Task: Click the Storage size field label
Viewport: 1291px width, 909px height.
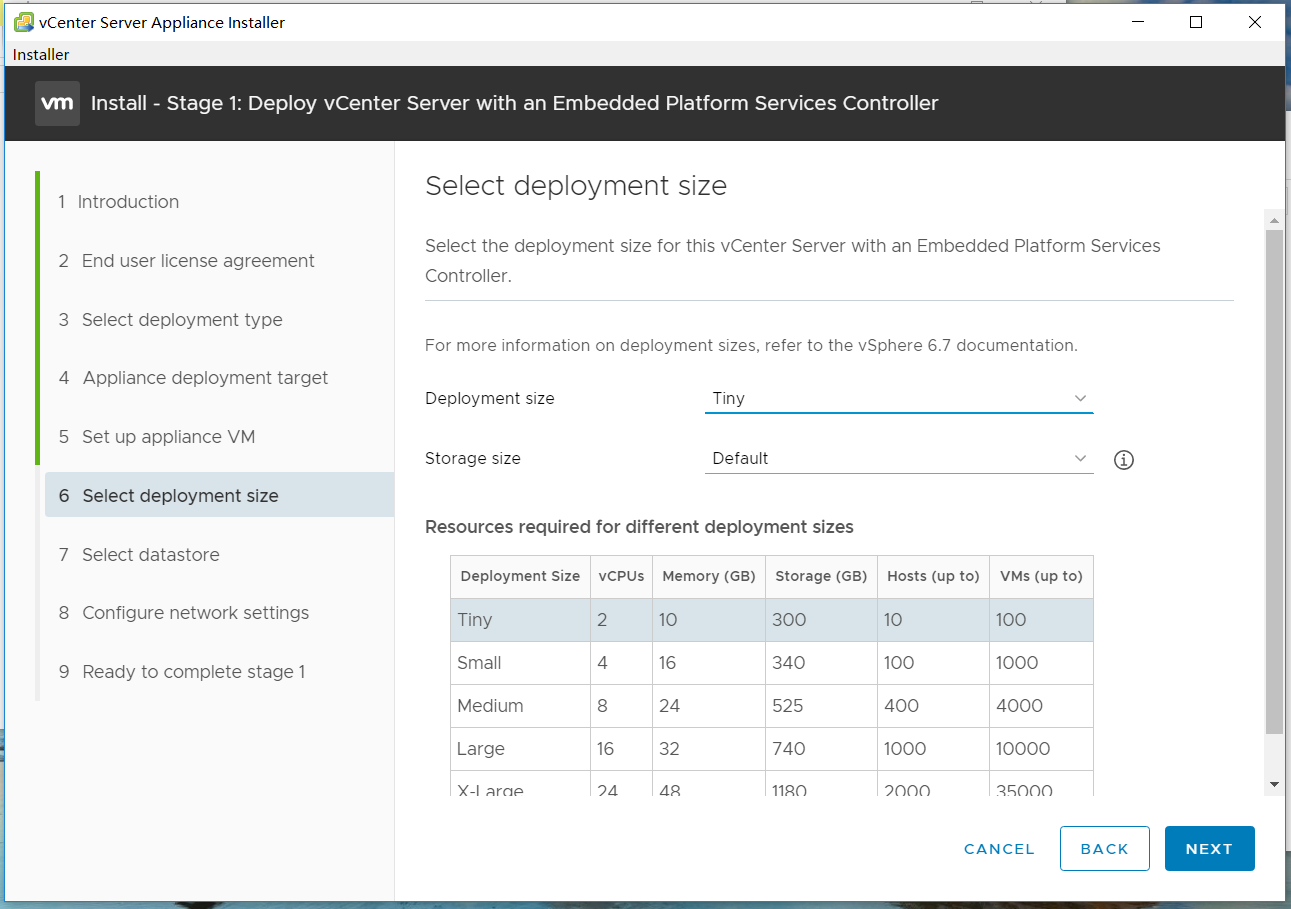Action: click(x=473, y=458)
